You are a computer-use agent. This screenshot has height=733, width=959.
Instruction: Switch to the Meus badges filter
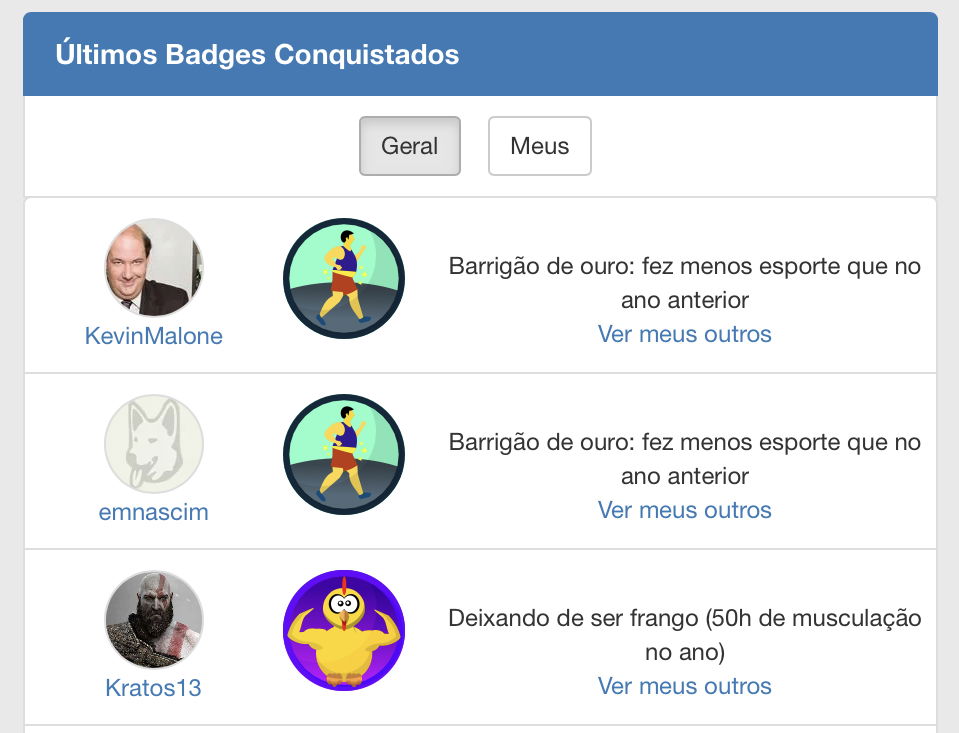pyautogui.click(x=540, y=146)
